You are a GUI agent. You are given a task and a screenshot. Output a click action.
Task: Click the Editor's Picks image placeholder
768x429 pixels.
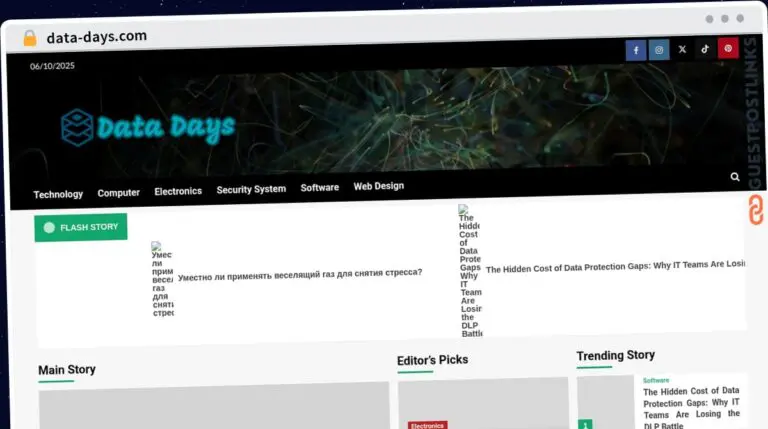coord(483,403)
